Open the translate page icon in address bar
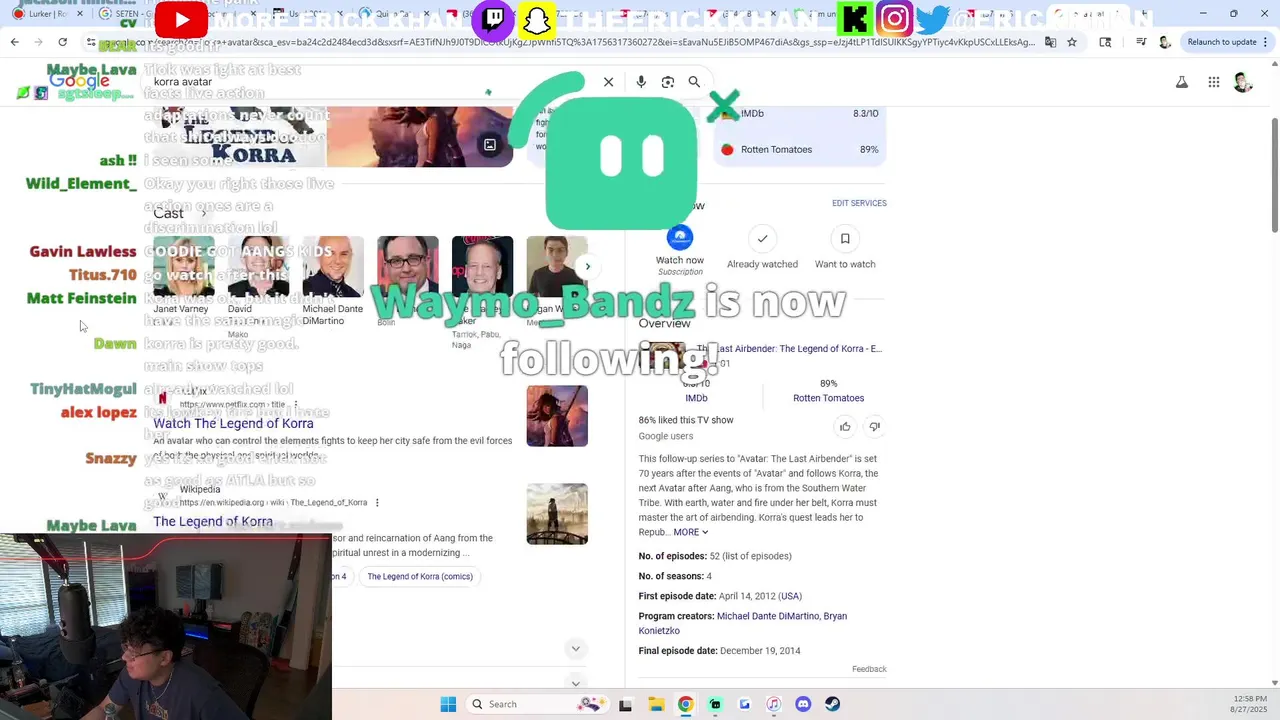Image resolution: width=1280 pixels, height=720 pixels. [x=1050, y=42]
